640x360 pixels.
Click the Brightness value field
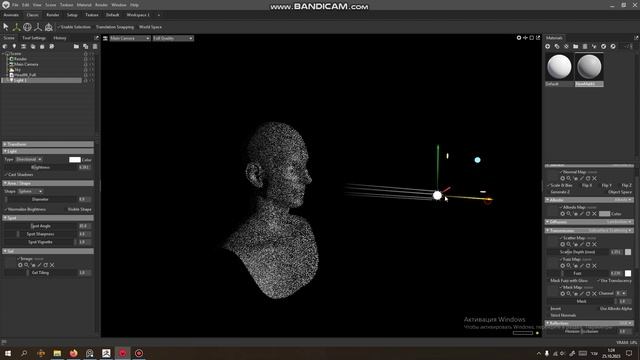click(x=84, y=167)
